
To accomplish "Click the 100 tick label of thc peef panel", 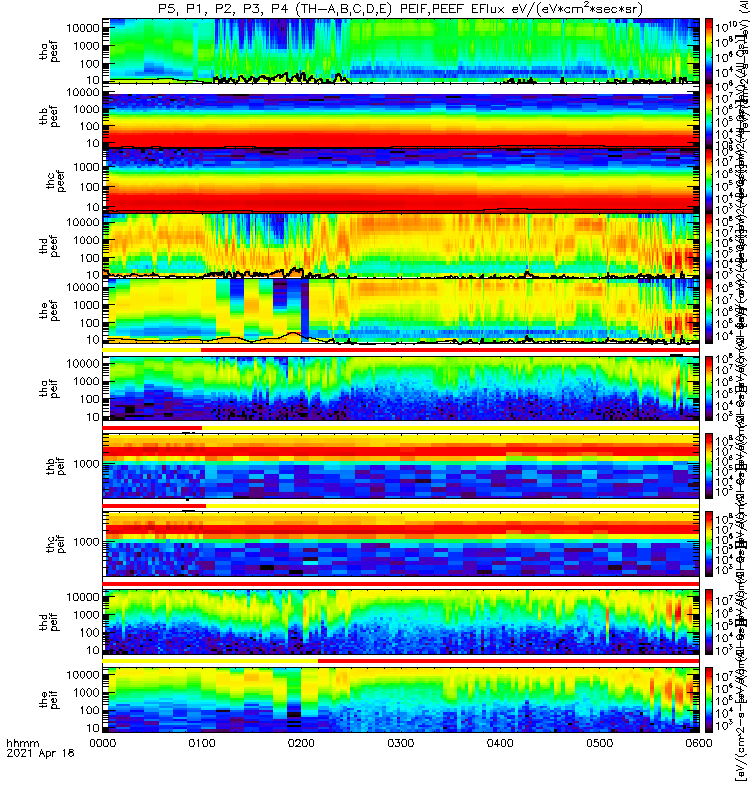I will [90, 187].
